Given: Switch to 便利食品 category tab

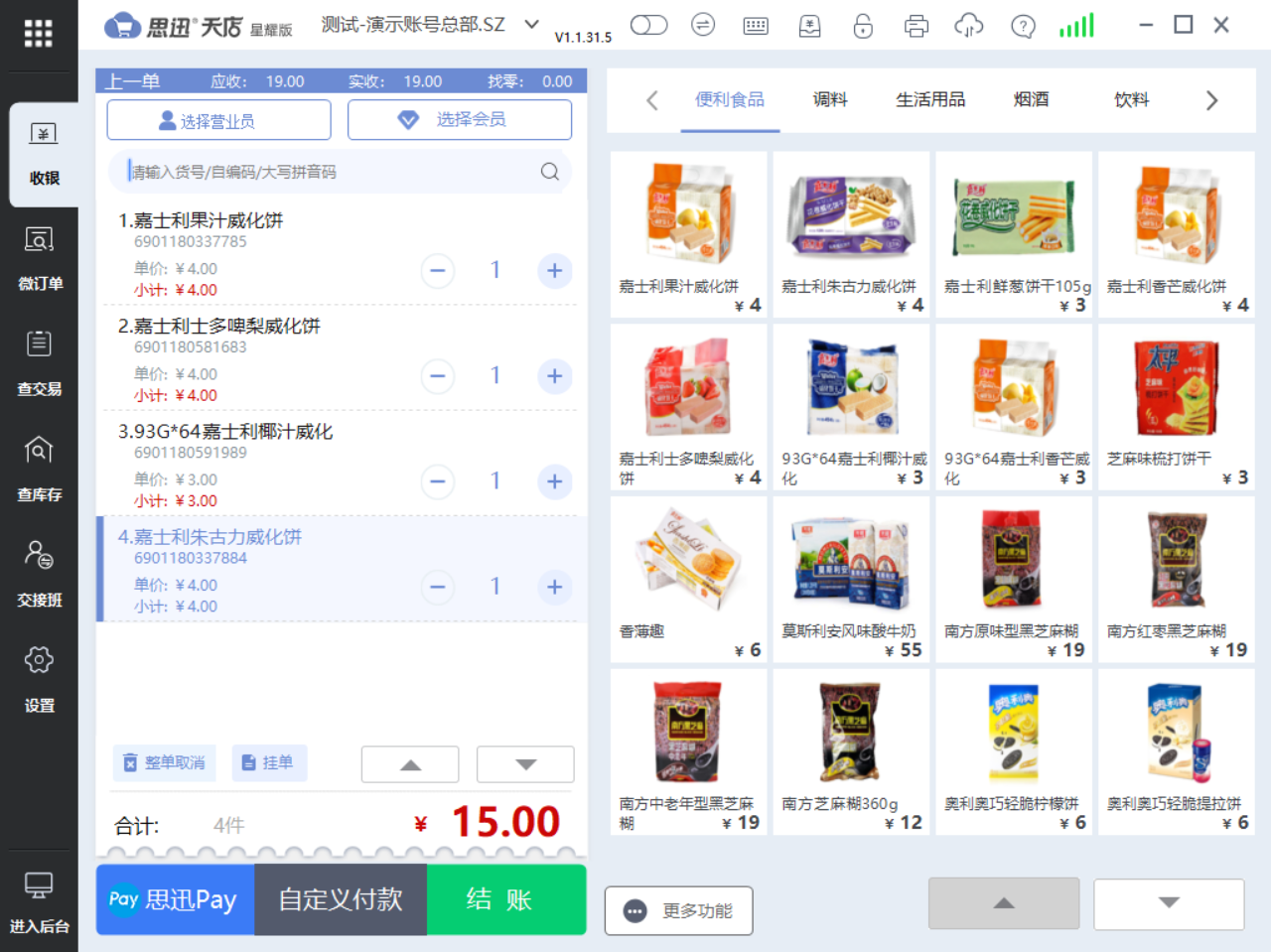Looking at the screenshot, I should 730,99.
